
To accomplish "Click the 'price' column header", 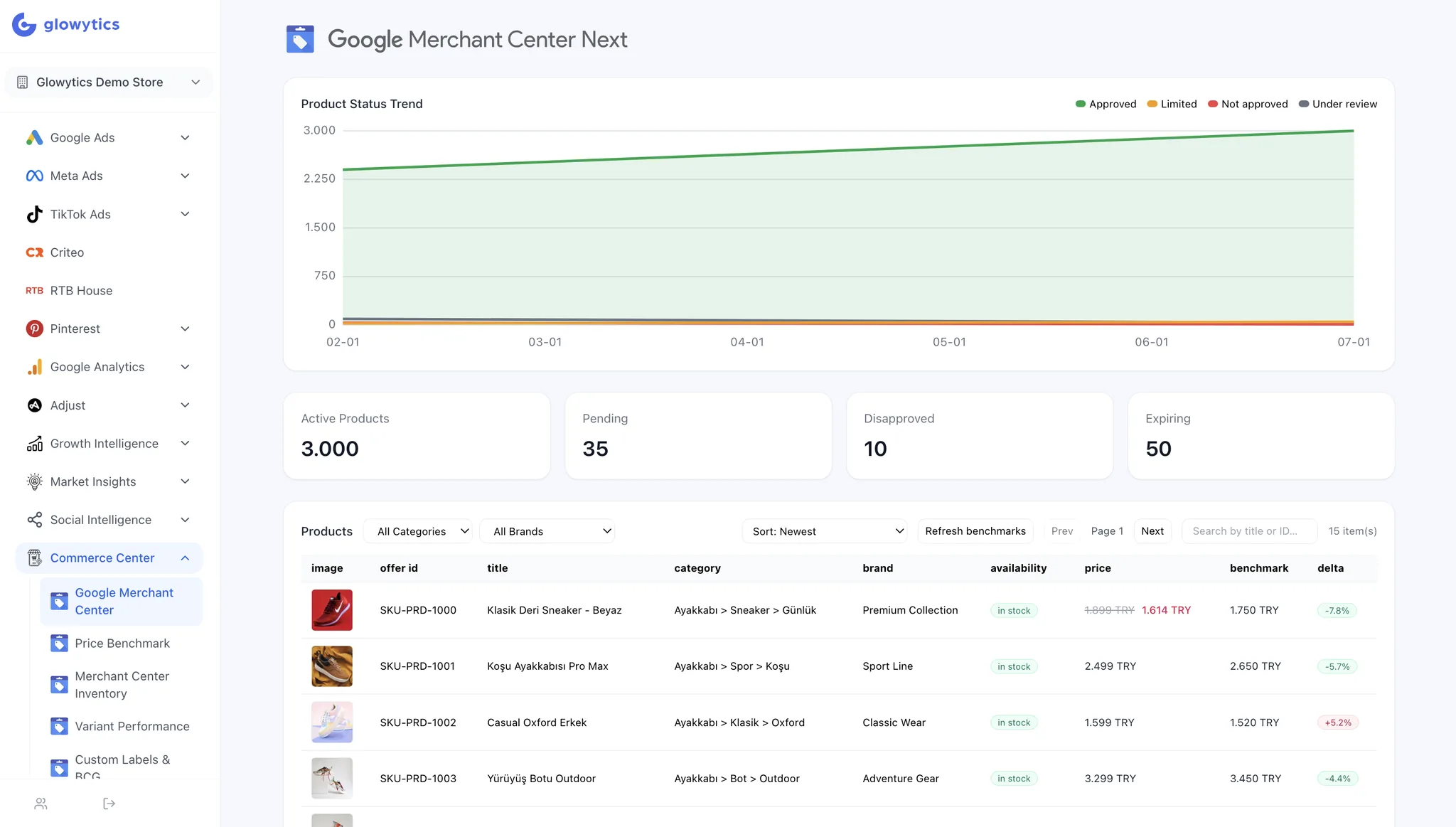I will (x=1098, y=568).
